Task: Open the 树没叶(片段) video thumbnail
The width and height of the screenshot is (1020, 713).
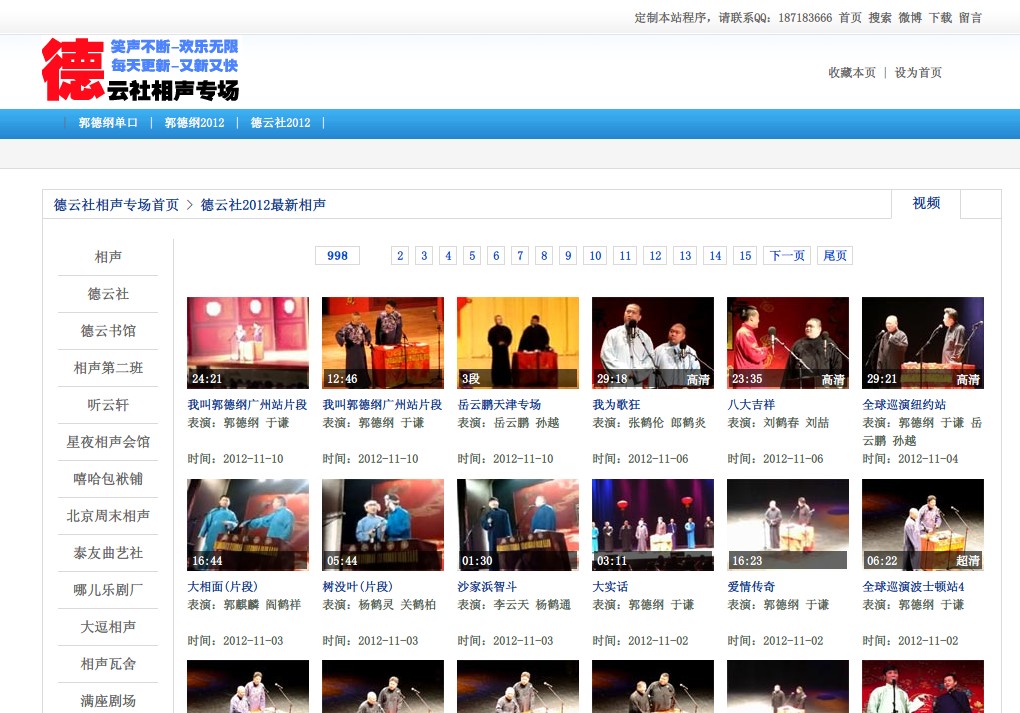Action: coord(383,525)
